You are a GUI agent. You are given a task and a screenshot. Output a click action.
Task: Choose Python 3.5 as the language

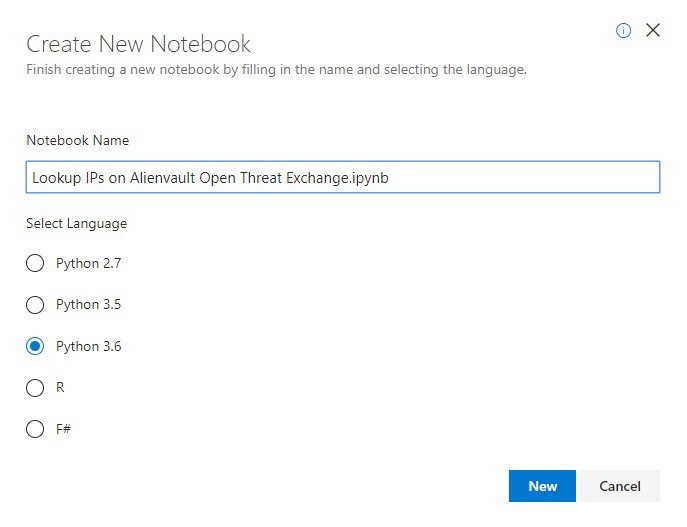[x=35, y=304]
